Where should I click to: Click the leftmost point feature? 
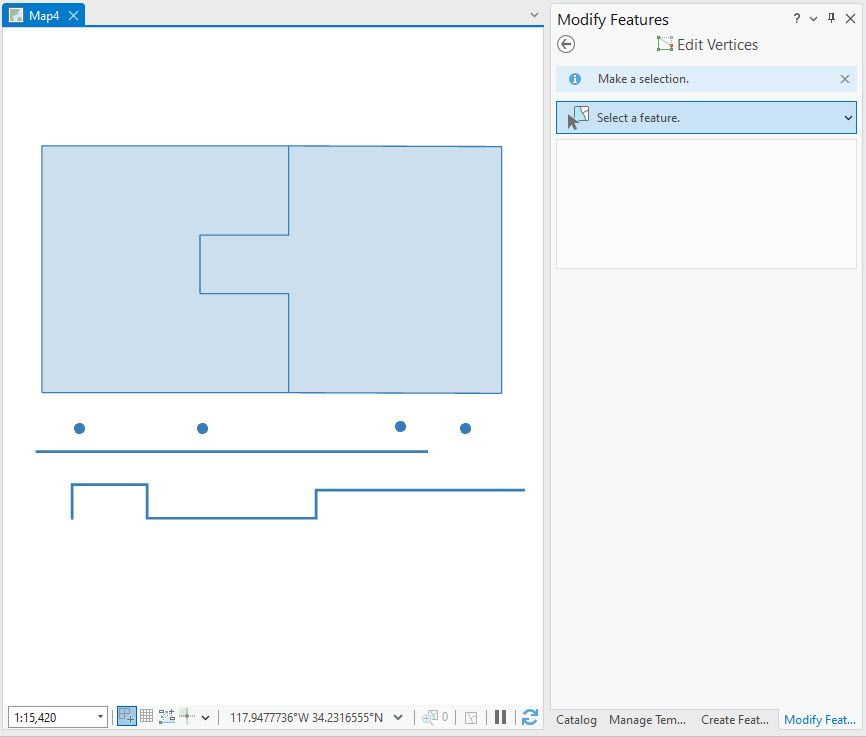[x=80, y=428]
